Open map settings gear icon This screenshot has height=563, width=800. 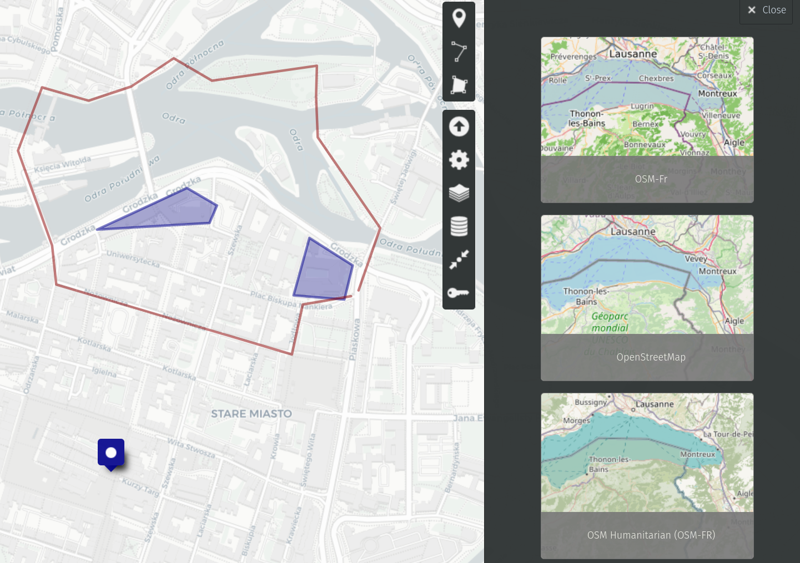coord(459,160)
